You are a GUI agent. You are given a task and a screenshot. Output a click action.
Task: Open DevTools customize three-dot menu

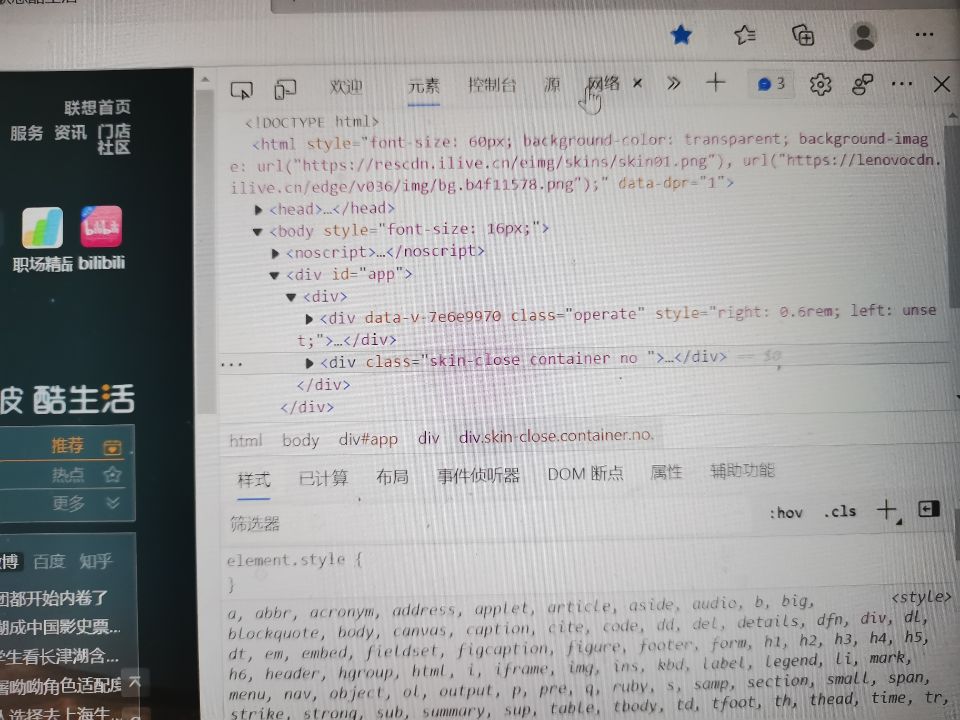click(x=902, y=84)
